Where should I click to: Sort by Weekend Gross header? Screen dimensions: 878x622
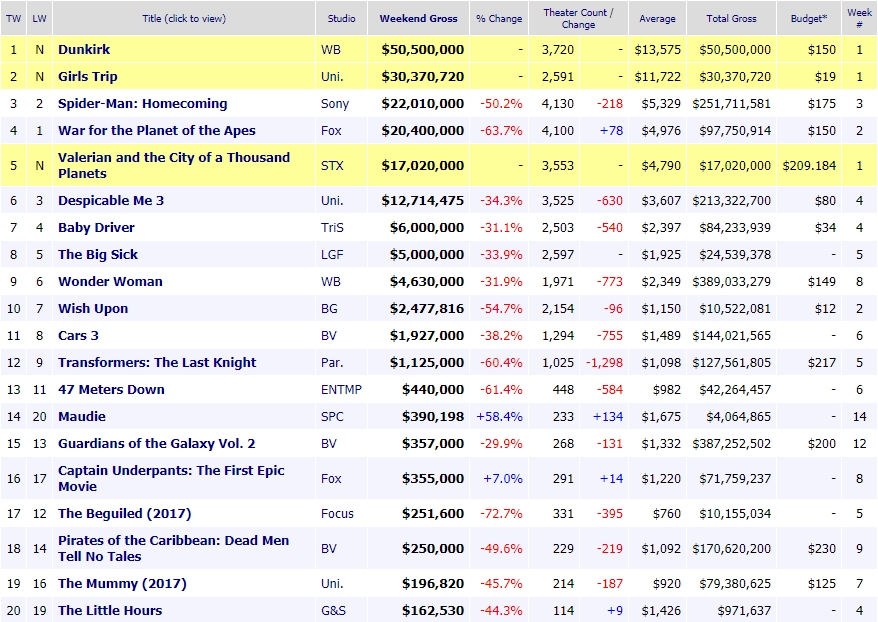tap(418, 18)
